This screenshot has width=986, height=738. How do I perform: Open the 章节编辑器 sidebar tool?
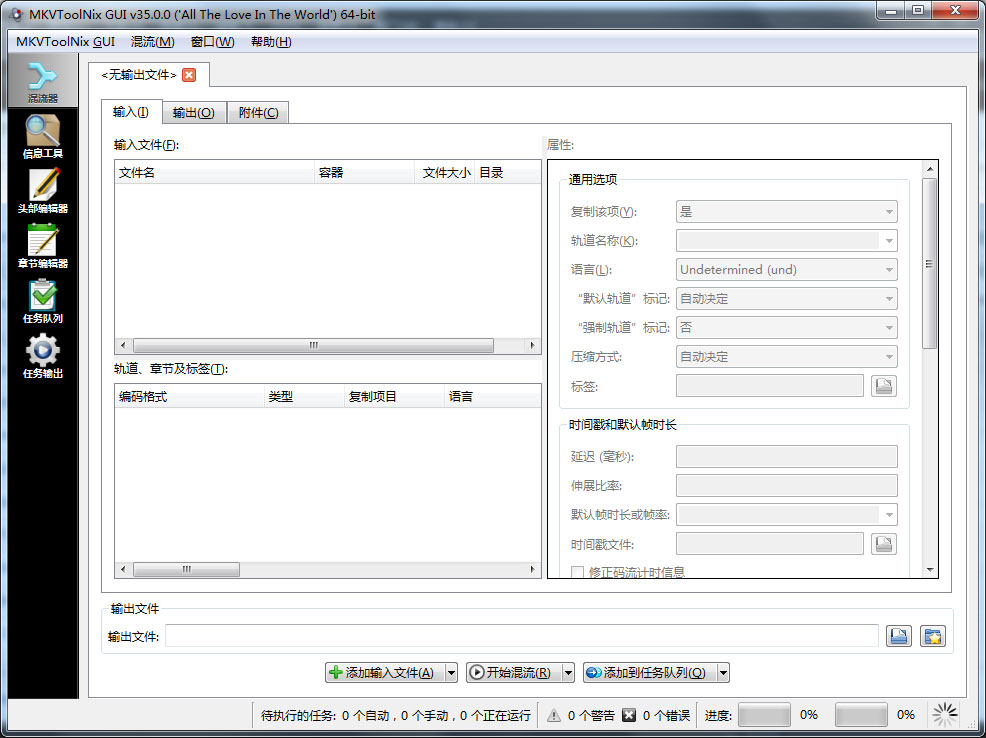pyautogui.click(x=42, y=246)
